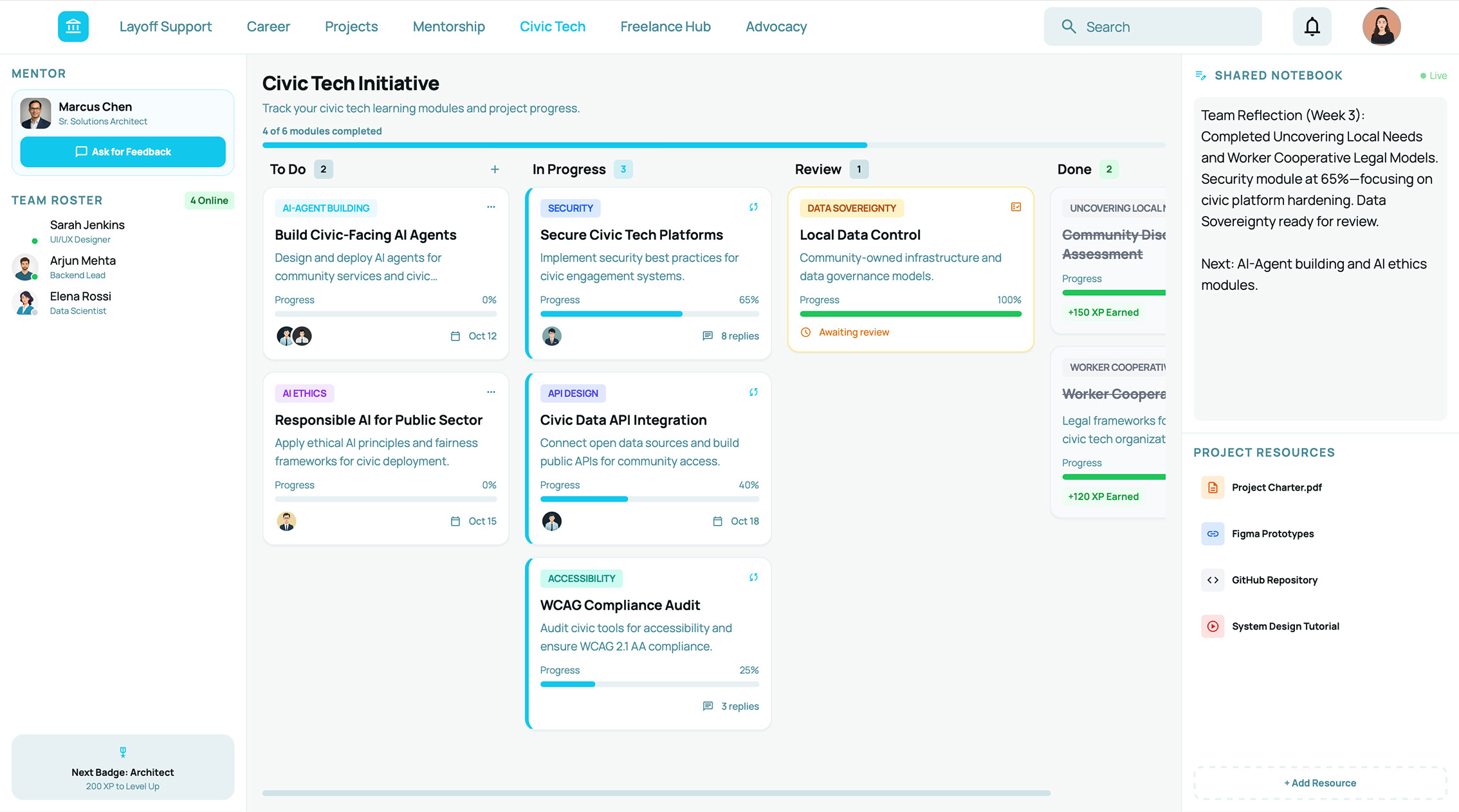The width and height of the screenshot is (1459, 812).
Task: Open the Mentorship section
Action: pyautogui.click(x=448, y=26)
